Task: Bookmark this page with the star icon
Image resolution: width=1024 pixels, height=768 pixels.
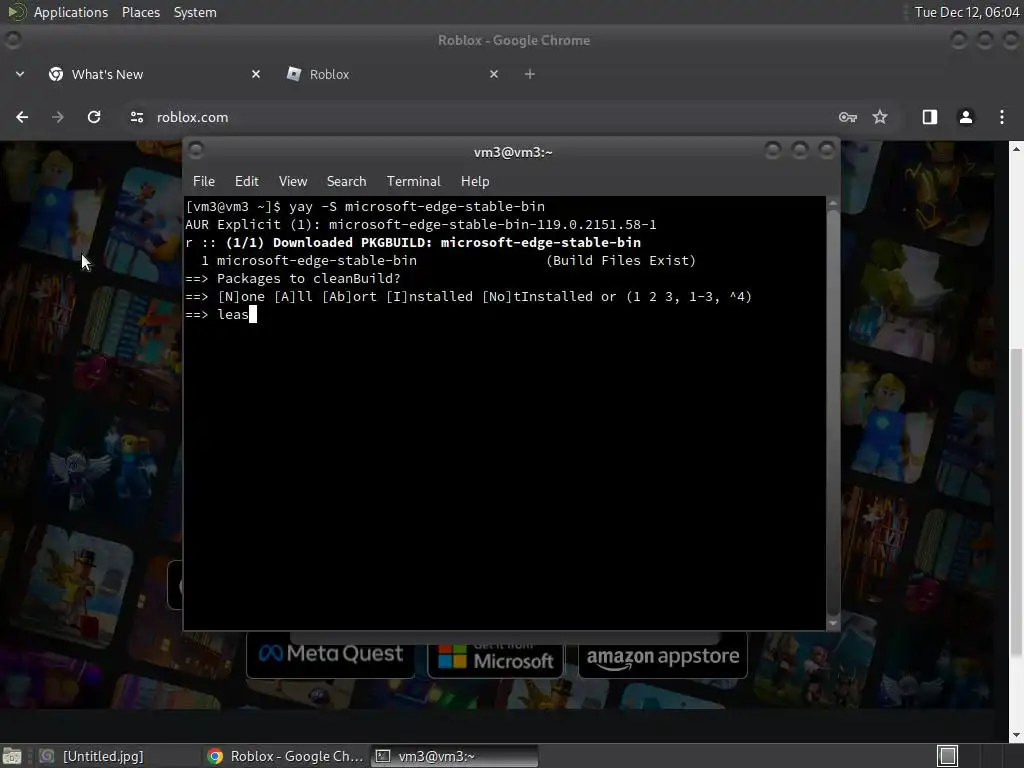Action: click(x=880, y=117)
